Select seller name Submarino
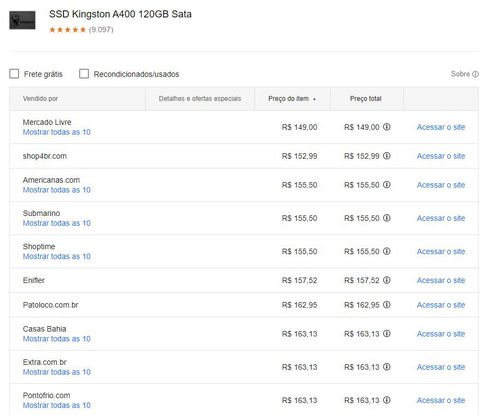Screen dimensions: 500x415 click(41, 213)
